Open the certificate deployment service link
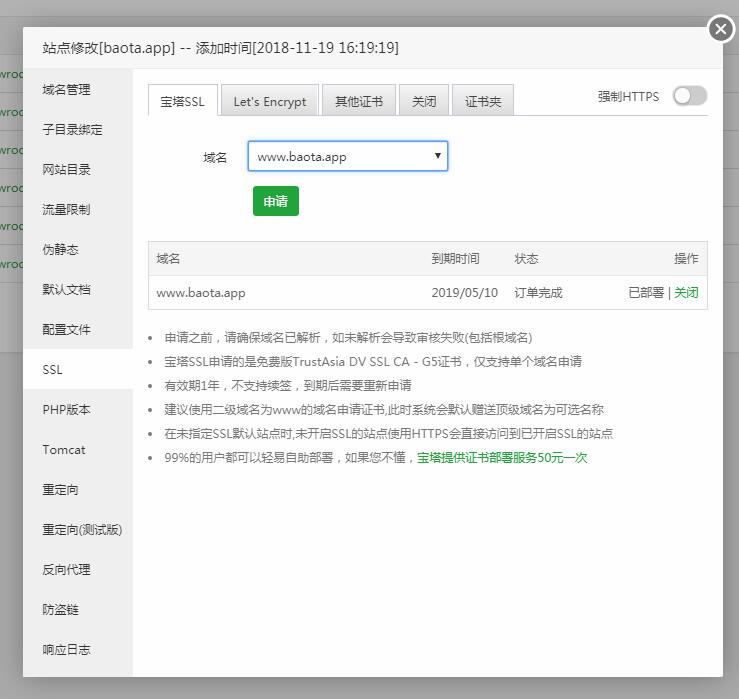The height and width of the screenshot is (699, 739). pyautogui.click(x=502, y=458)
